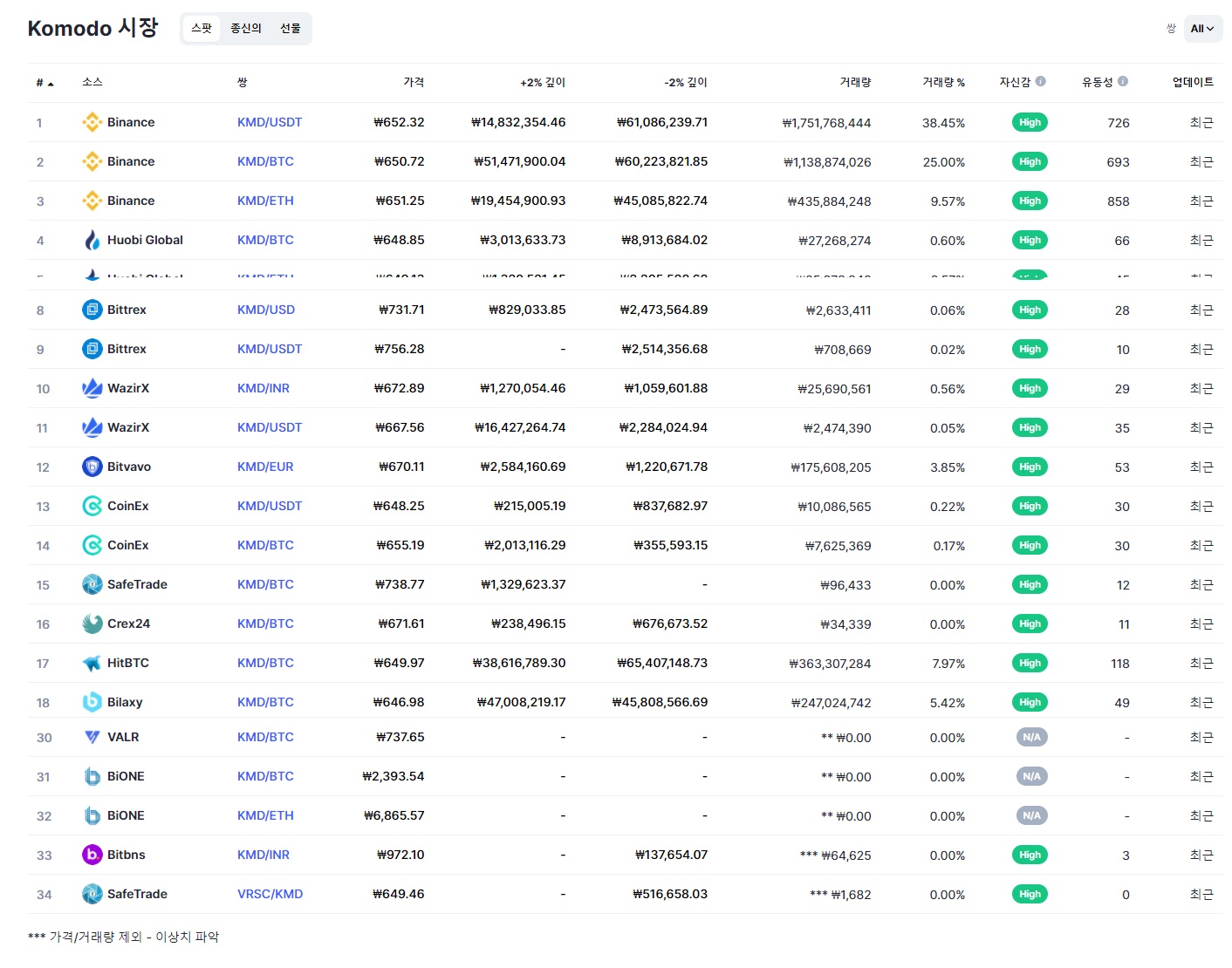Click the HitBTC logo icon
This screenshot has height=968, width=1232.
click(92, 663)
